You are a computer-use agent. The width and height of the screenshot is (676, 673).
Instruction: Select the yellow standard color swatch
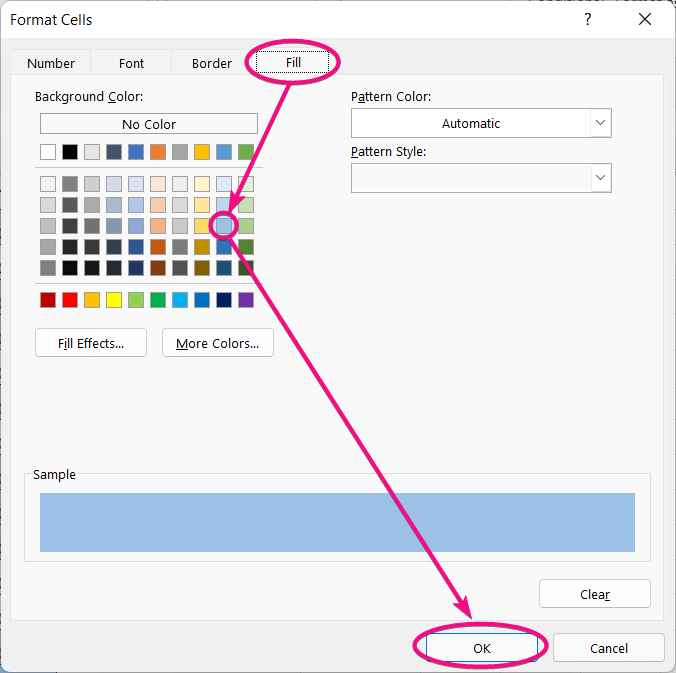click(x=114, y=300)
